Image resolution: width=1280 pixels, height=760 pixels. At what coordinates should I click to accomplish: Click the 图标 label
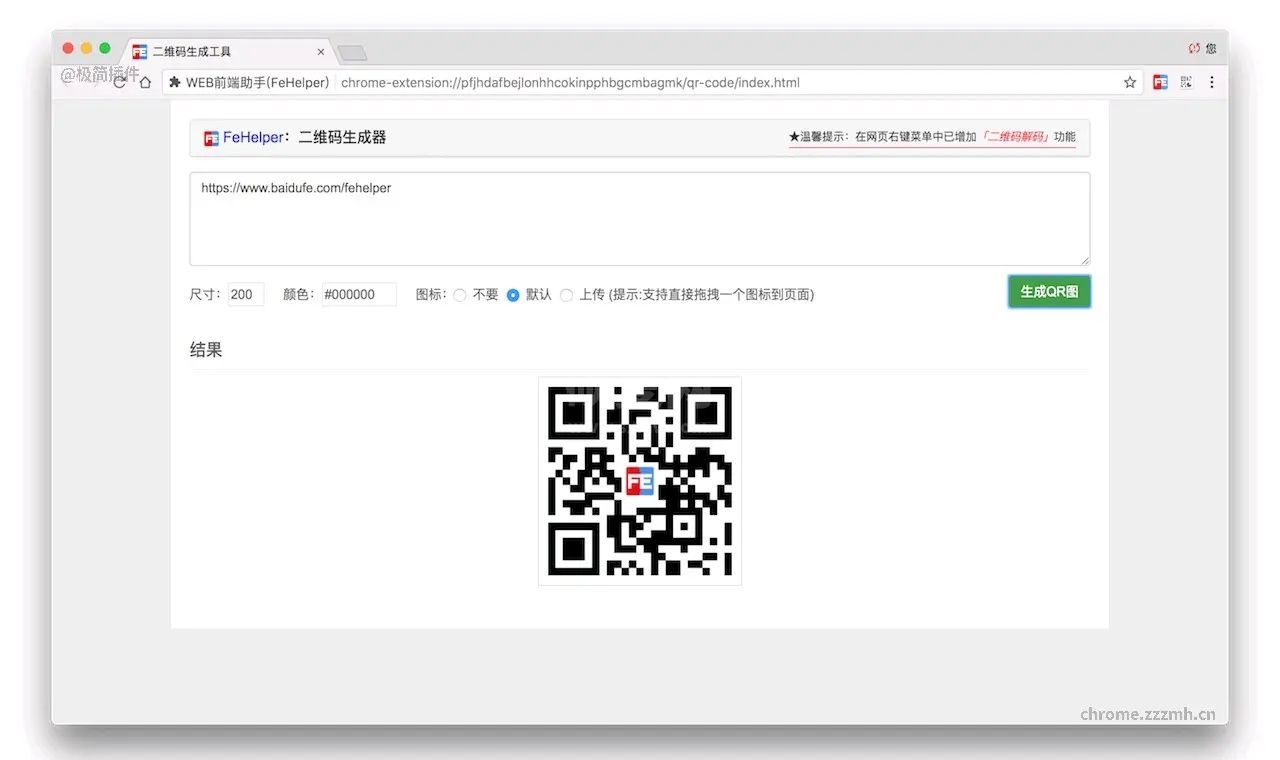pos(429,295)
